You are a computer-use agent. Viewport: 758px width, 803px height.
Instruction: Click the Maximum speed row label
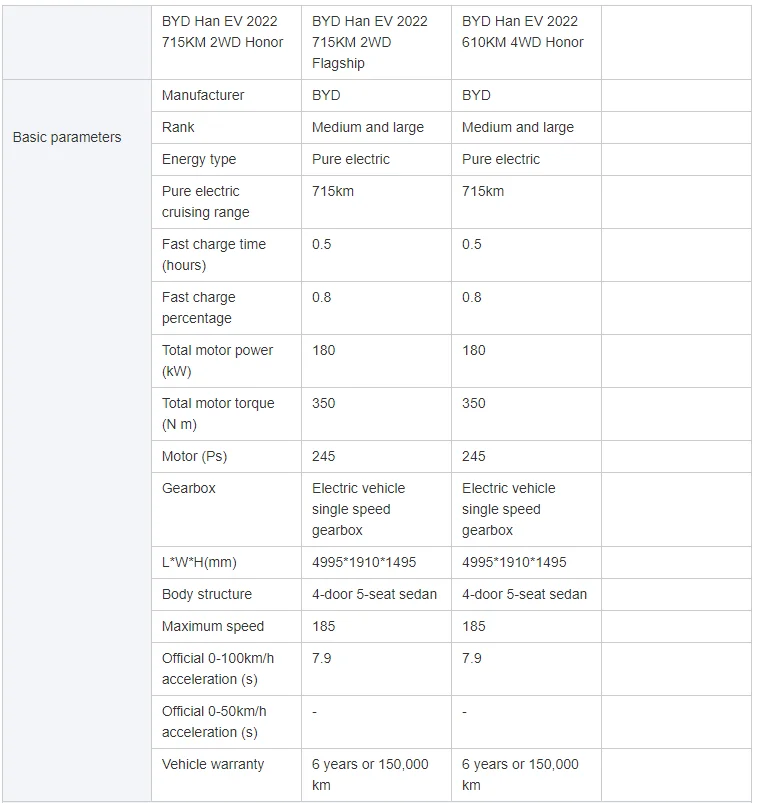[x=213, y=626]
